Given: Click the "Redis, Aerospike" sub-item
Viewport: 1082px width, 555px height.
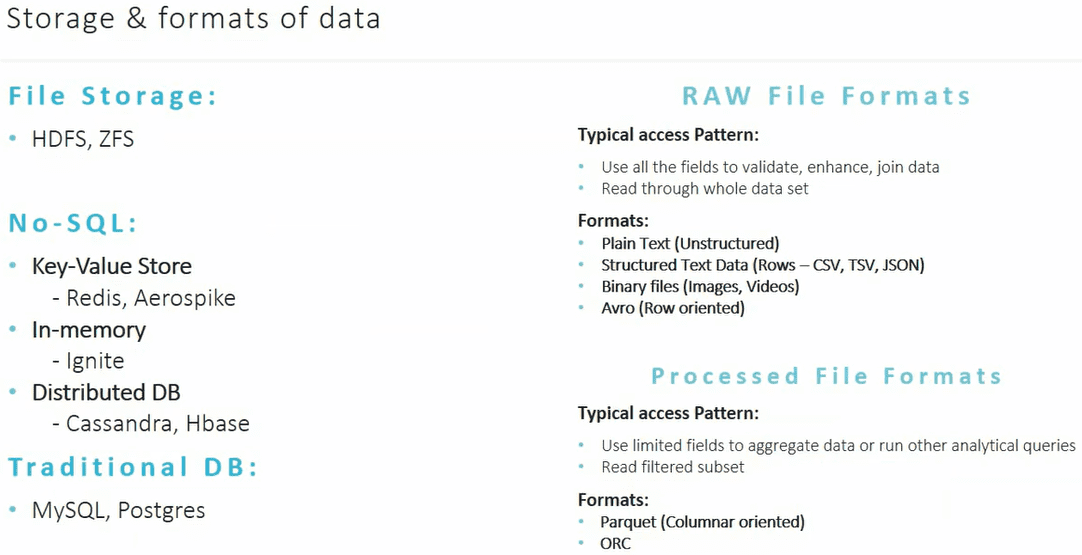Looking at the screenshot, I should coord(151,298).
